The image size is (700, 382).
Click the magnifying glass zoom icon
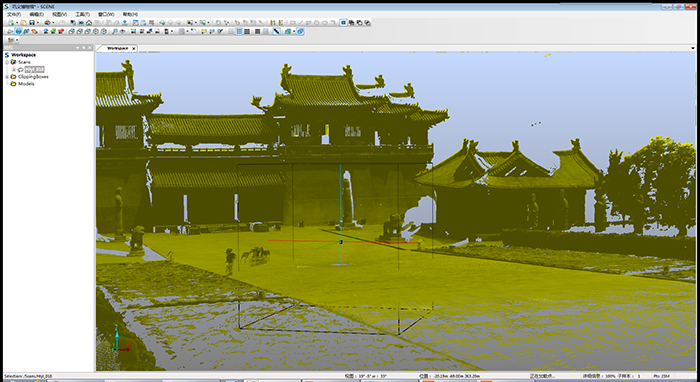tap(114, 31)
